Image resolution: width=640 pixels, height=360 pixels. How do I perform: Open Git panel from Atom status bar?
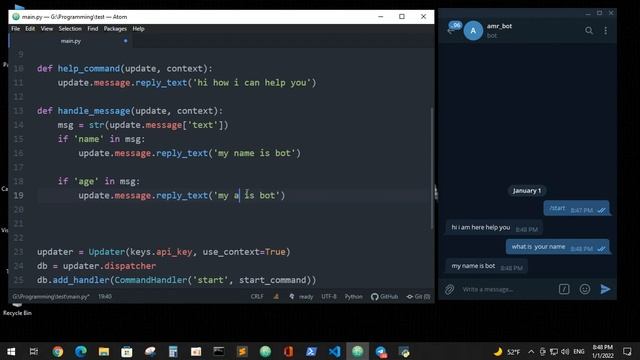(418, 297)
